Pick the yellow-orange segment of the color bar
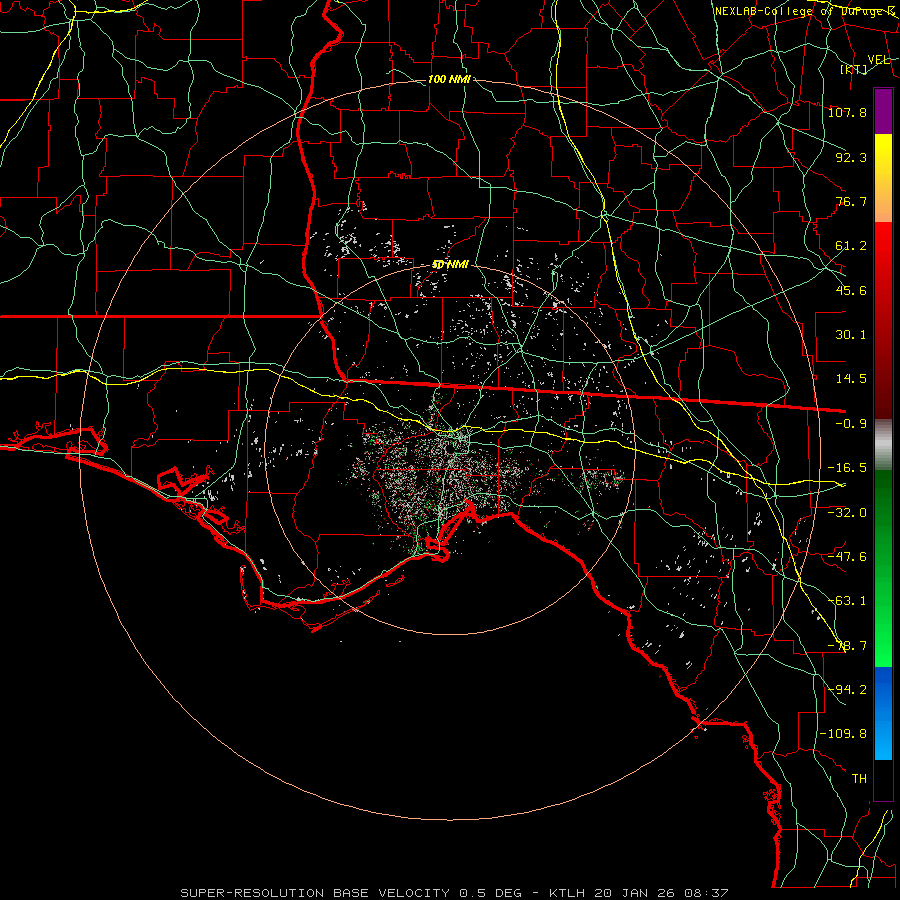The image size is (900, 900). [883, 178]
